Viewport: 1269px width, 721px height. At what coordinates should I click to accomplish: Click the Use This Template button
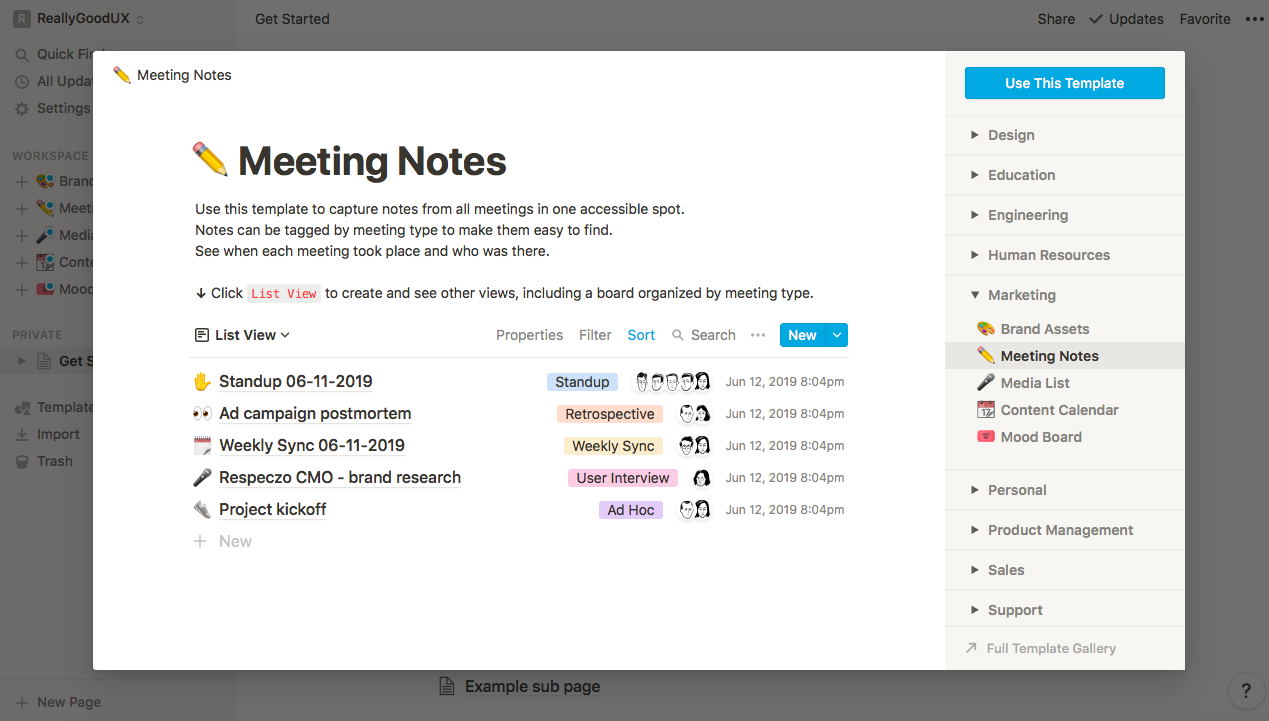1064,83
